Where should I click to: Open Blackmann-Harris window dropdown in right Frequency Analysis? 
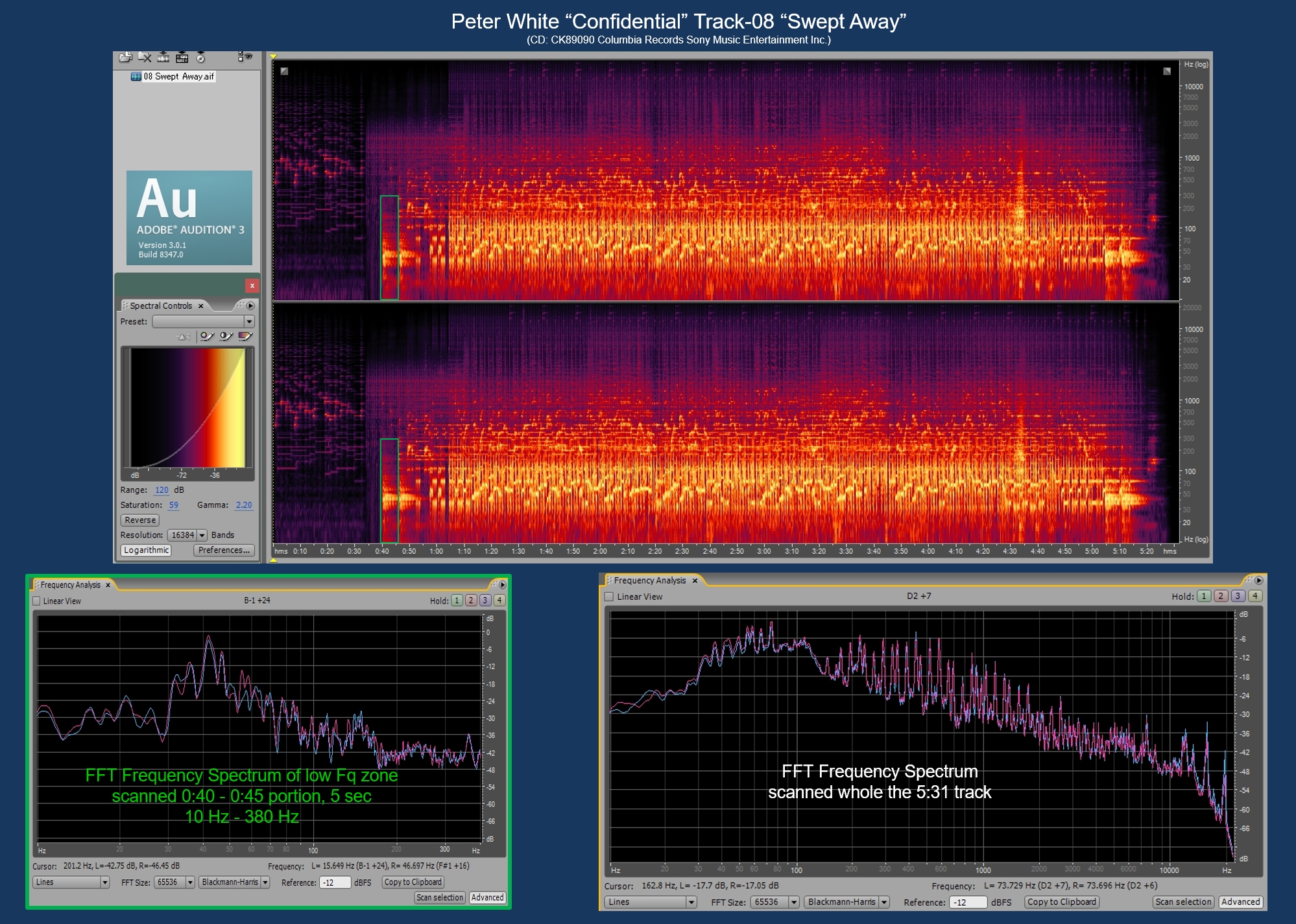tap(846, 902)
